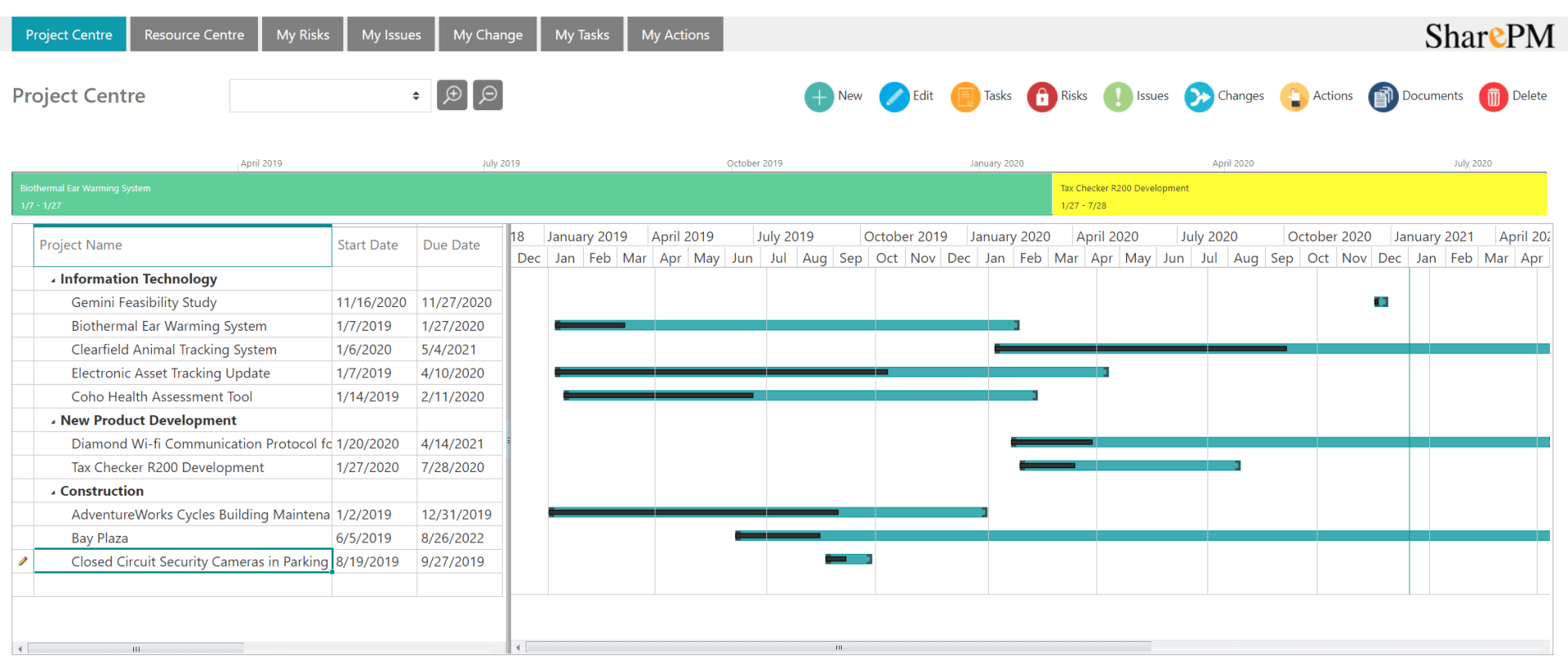Select the Project Name column header
Image resolution: width=1568 pixels, height=660 pixels.
(183, 245)
